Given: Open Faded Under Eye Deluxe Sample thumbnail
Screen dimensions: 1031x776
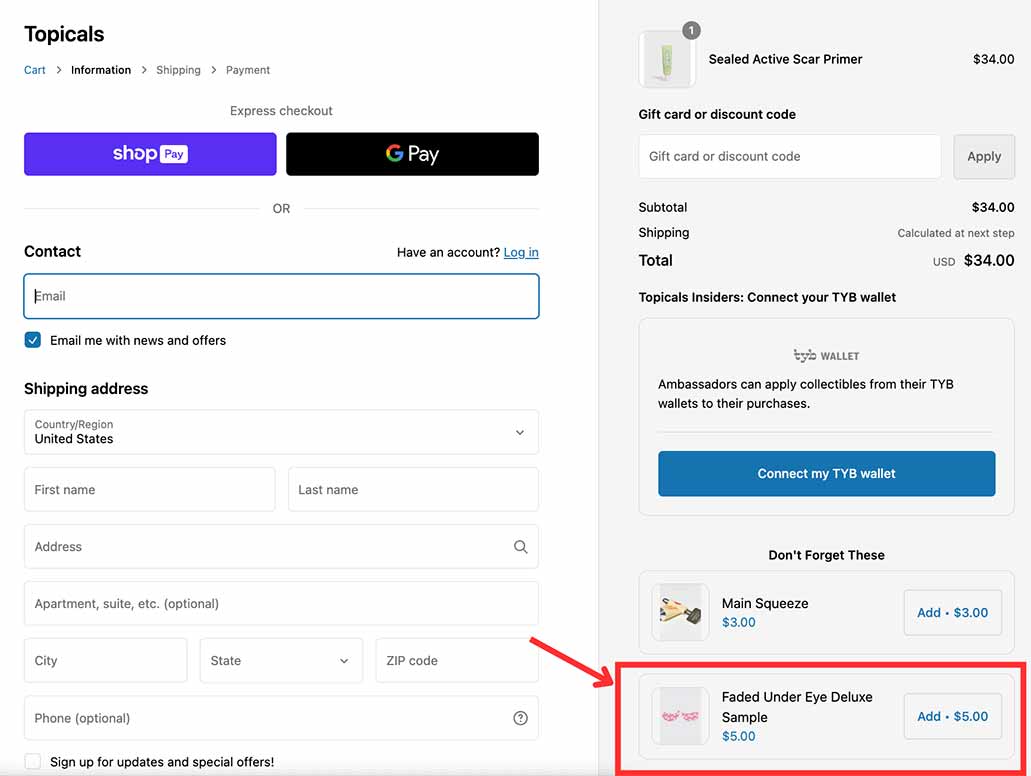Looking at the screenshot, I should click(680, 715).
